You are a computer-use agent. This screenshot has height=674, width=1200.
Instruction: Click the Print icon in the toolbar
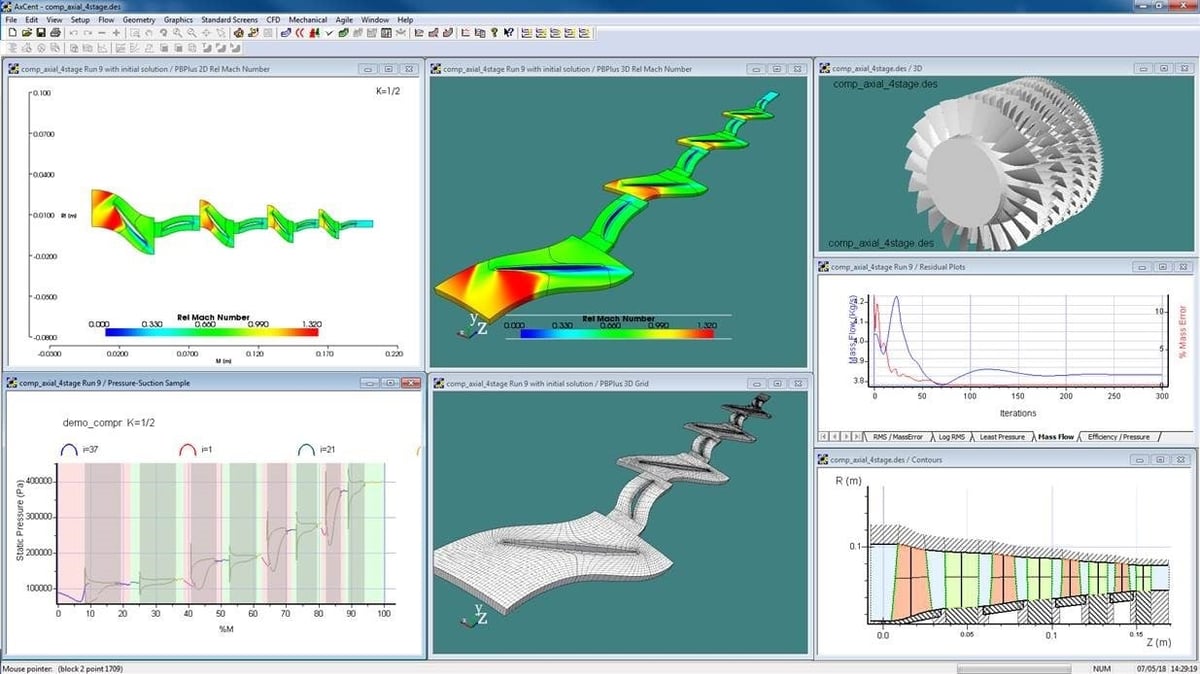tap(56, 35)
